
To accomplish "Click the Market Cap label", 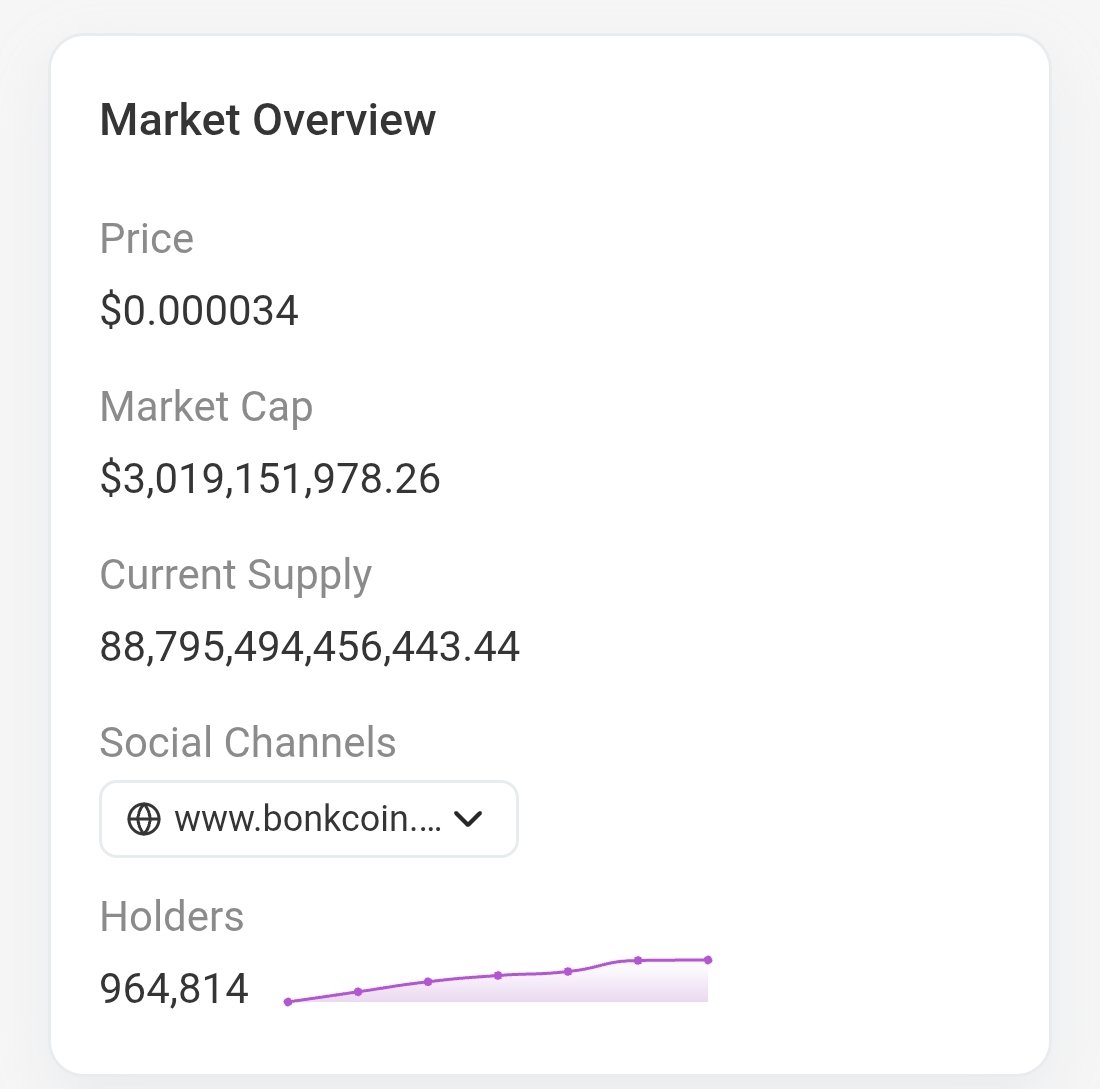I will [x=206, y=408].
